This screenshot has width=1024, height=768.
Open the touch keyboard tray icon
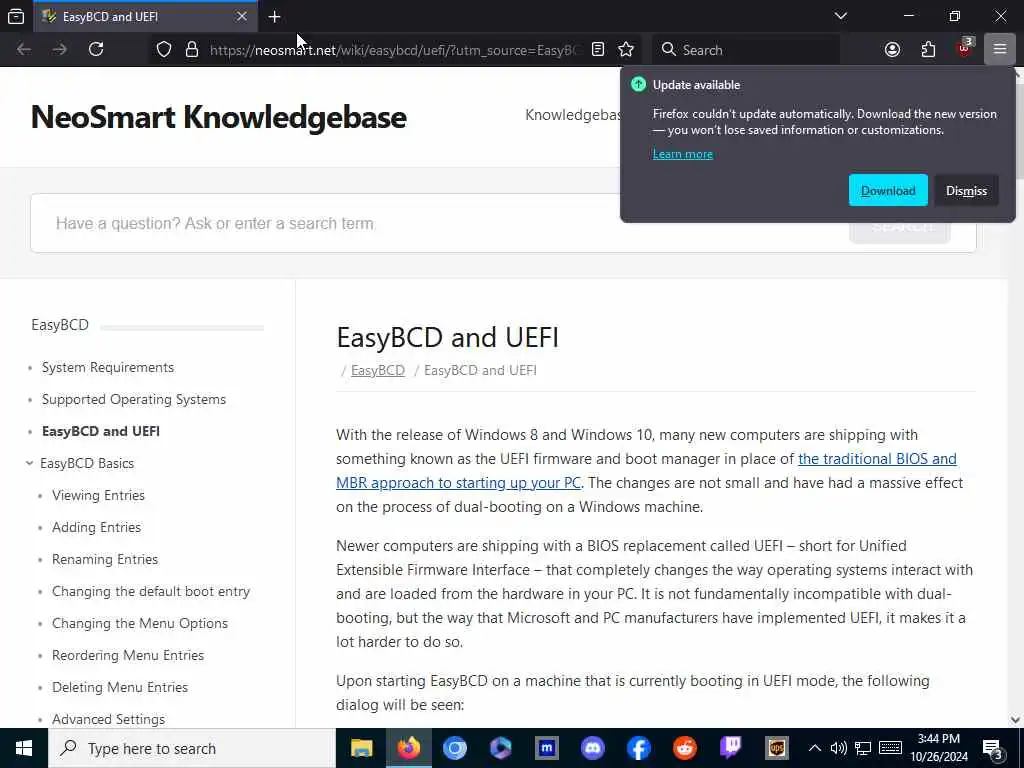(890, 748)
